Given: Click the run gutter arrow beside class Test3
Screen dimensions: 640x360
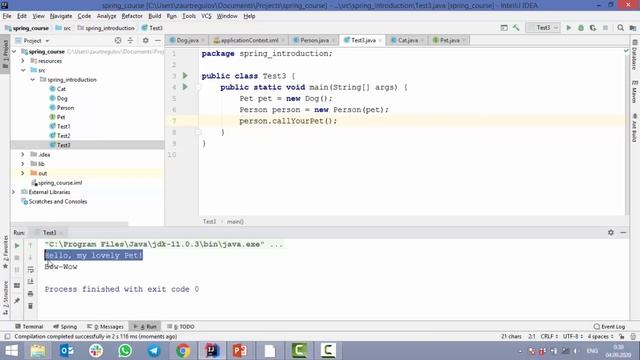Looking at the screenshot, I should (185, 76).
